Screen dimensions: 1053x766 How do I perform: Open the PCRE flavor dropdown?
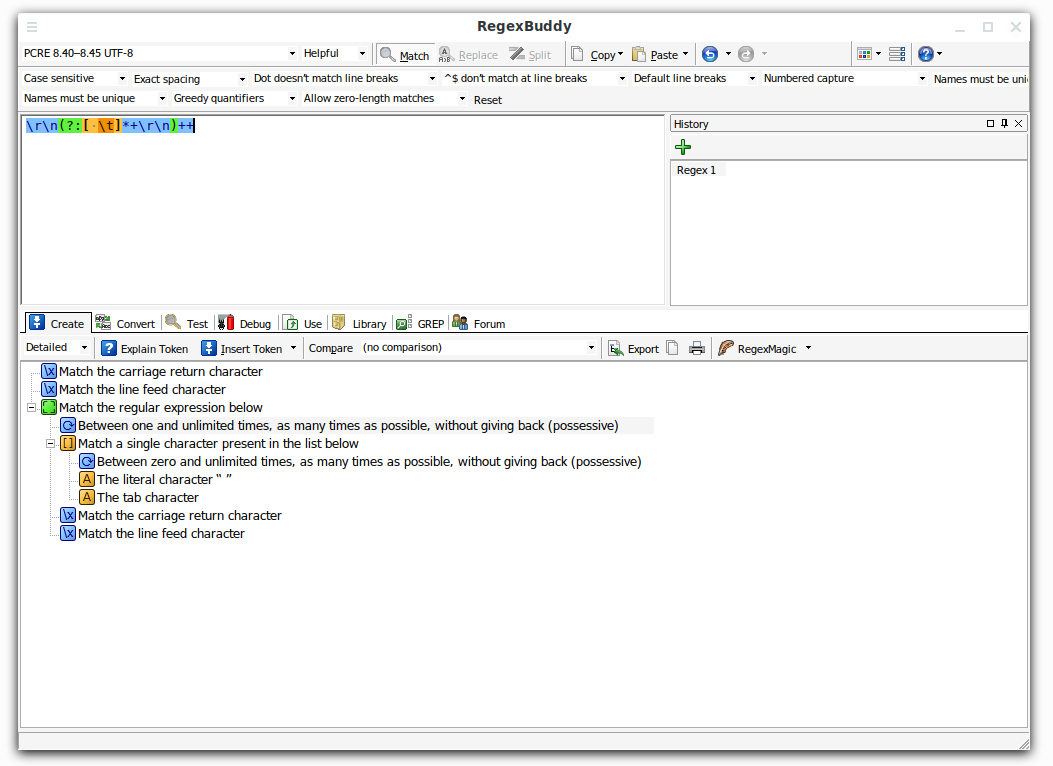click(x=291, y=53)
